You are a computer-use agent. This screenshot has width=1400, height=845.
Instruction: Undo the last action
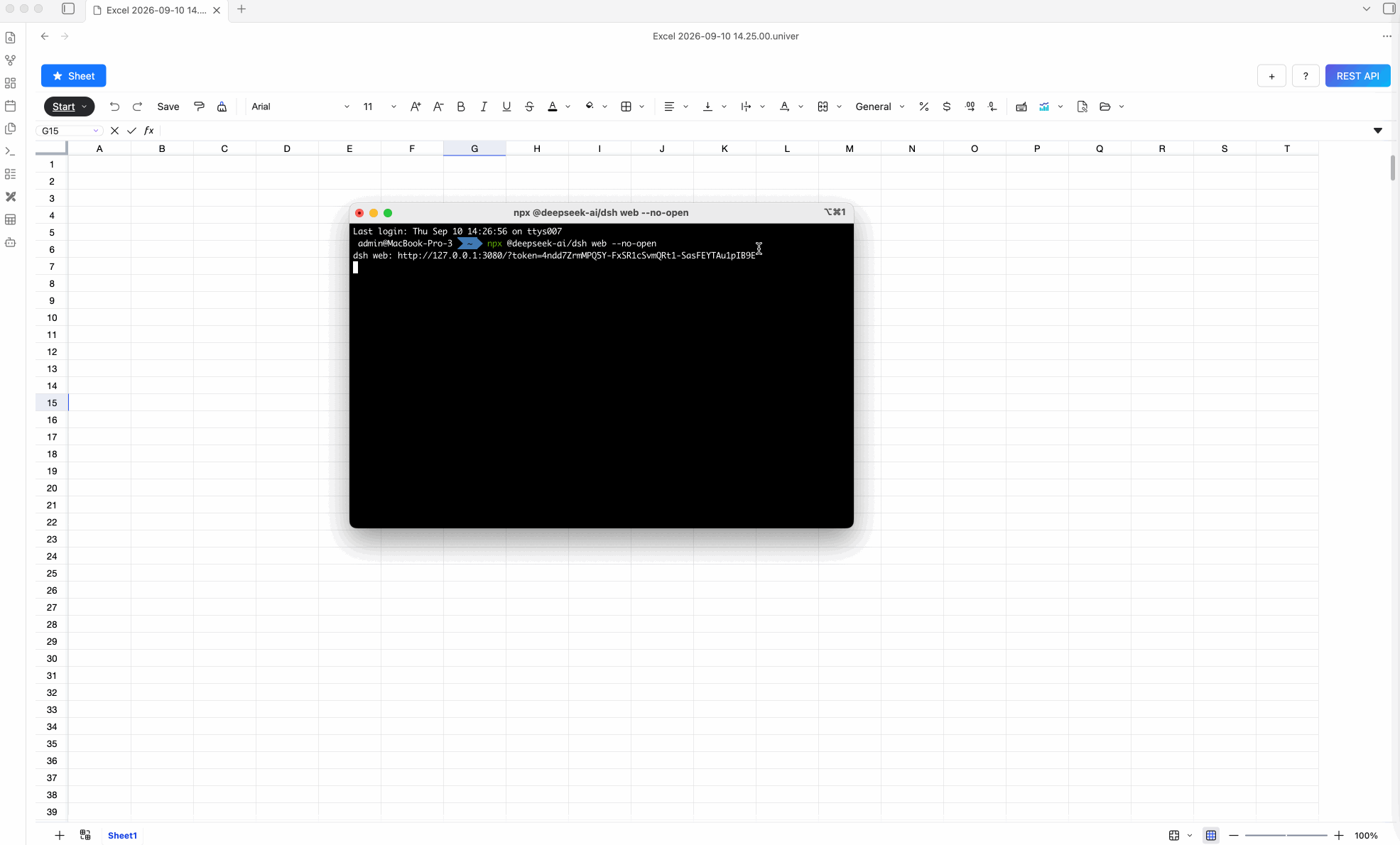point(114,107)
